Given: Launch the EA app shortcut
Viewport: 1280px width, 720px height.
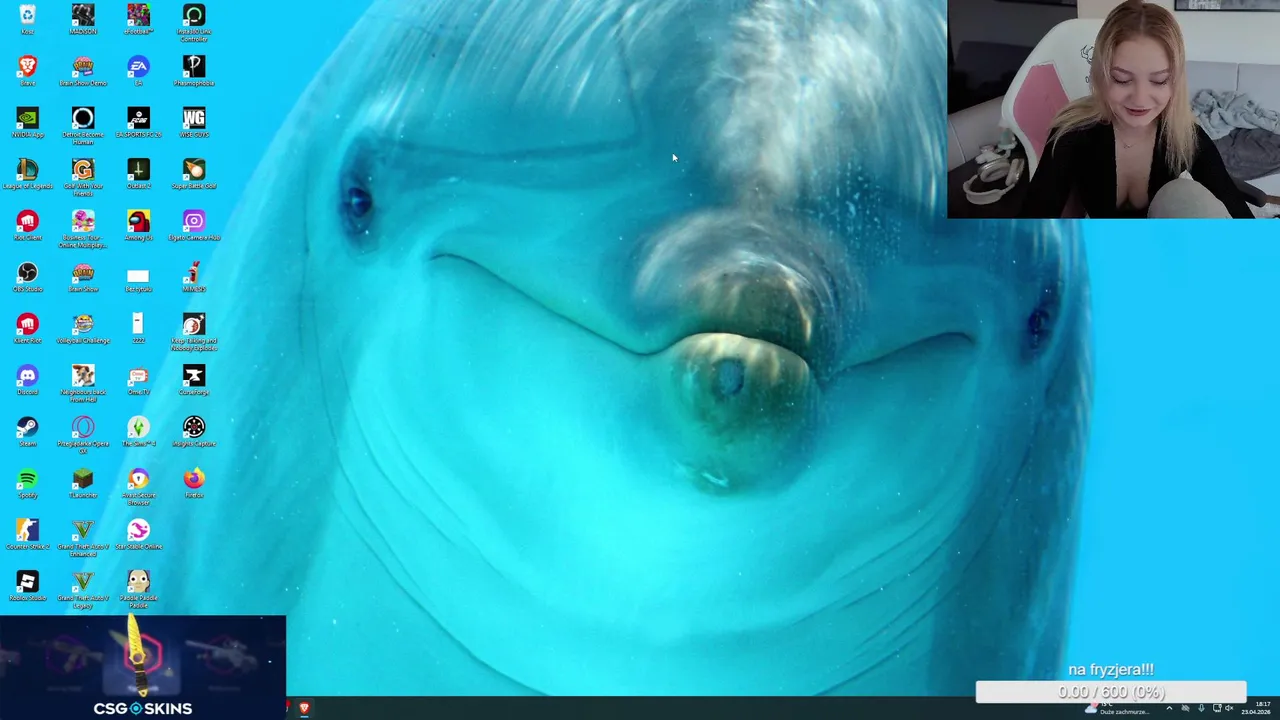Looking at the screenshot, I should click(x=138, y=71).
